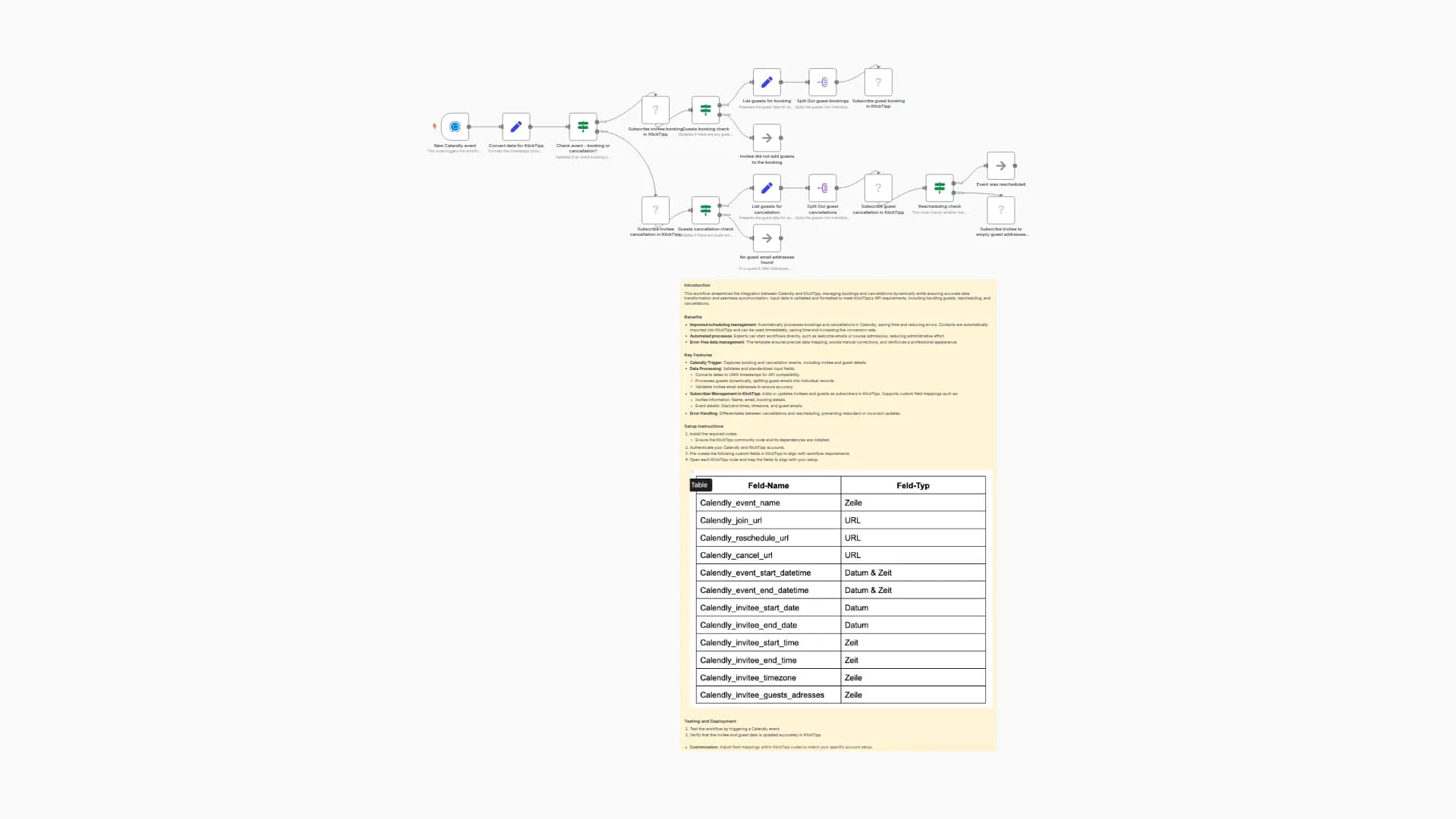Viewport: 1456px width, 819px height.
Task: Click the Introduction heading in sticky note
Action: pyautogui.click(x=697, y=285)
